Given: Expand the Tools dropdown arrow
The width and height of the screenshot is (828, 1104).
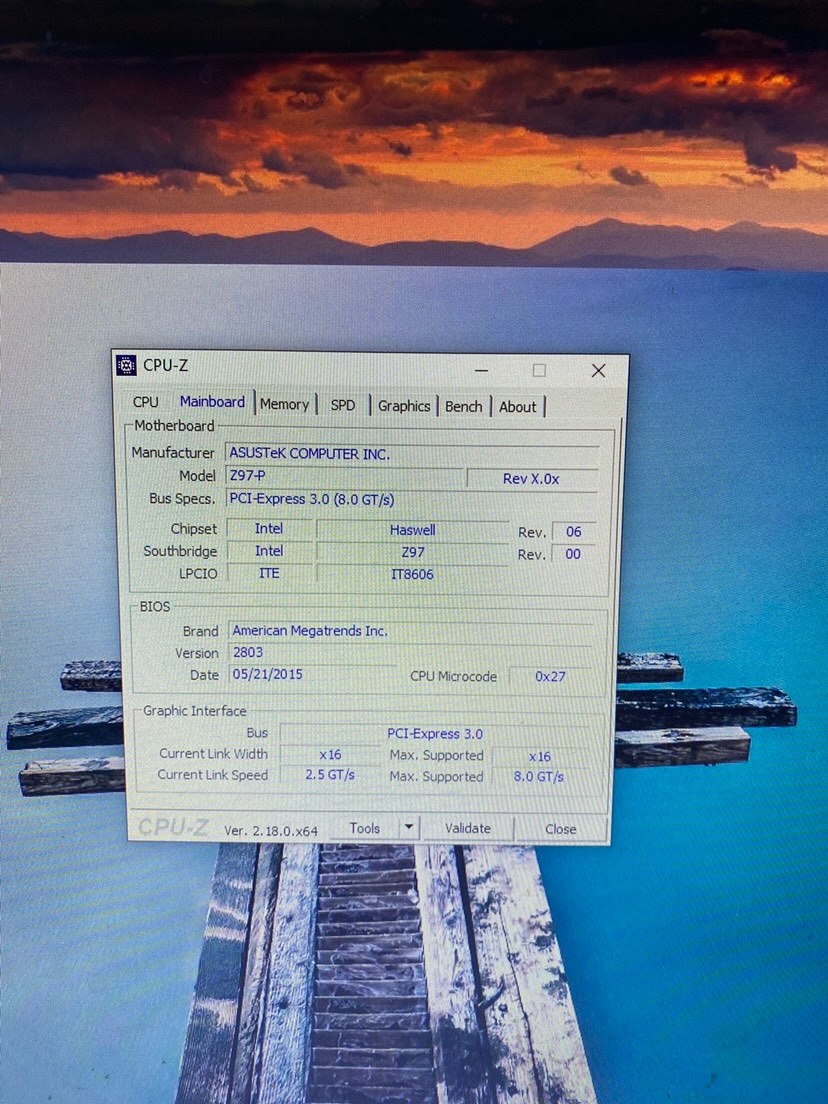Looking at the screenshot, I should (408, 828).
